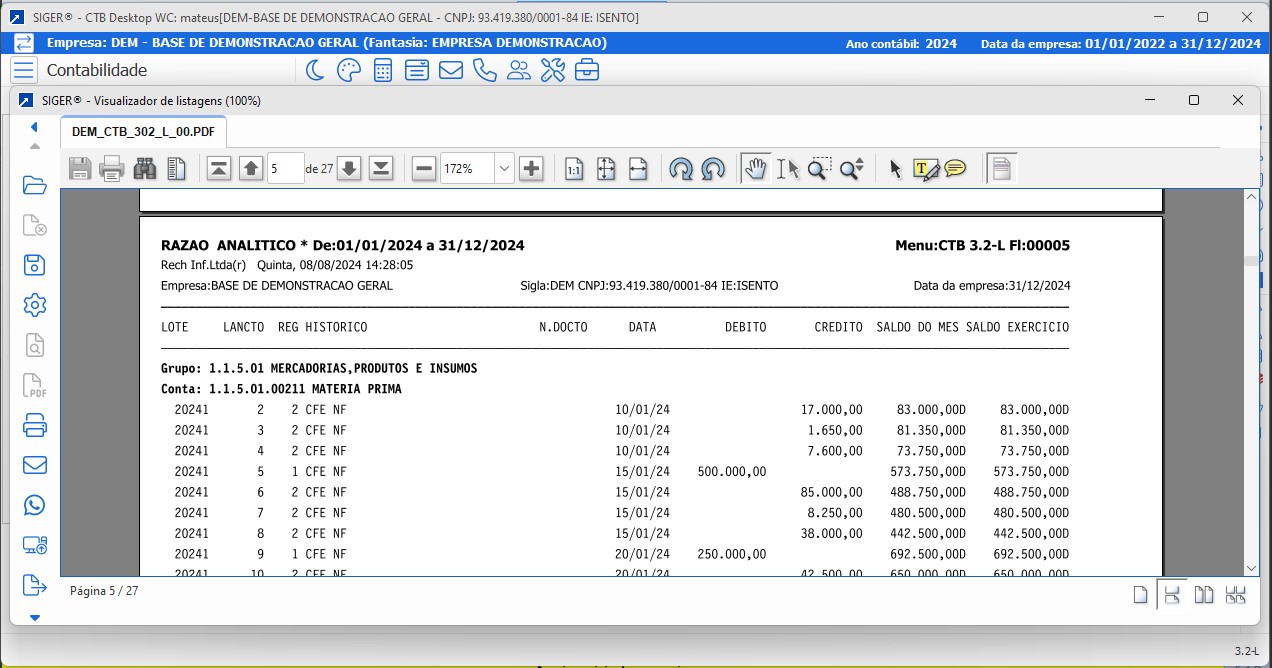The image size is (1272, 668).
Task: Click the vertical scrollbar thumb
Action: [1250, 260]
